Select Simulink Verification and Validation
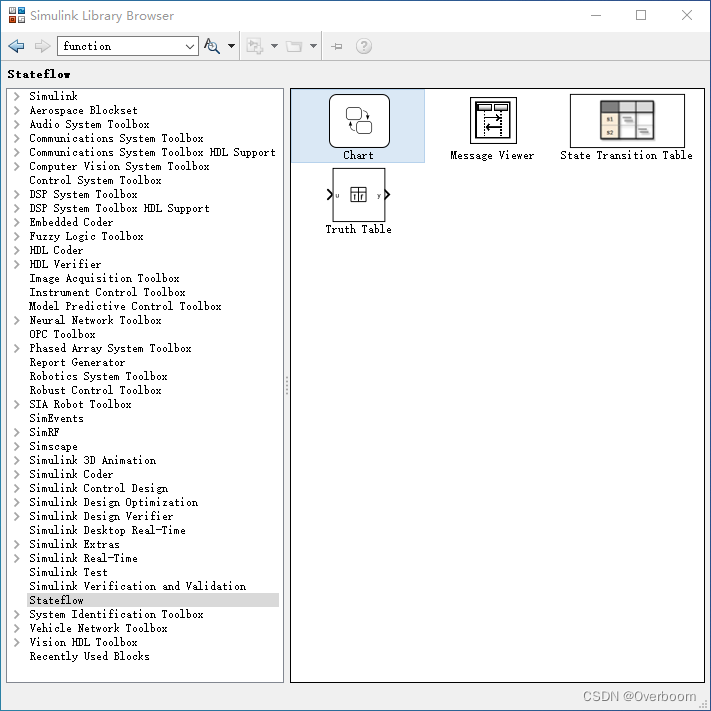 [138, 586]
